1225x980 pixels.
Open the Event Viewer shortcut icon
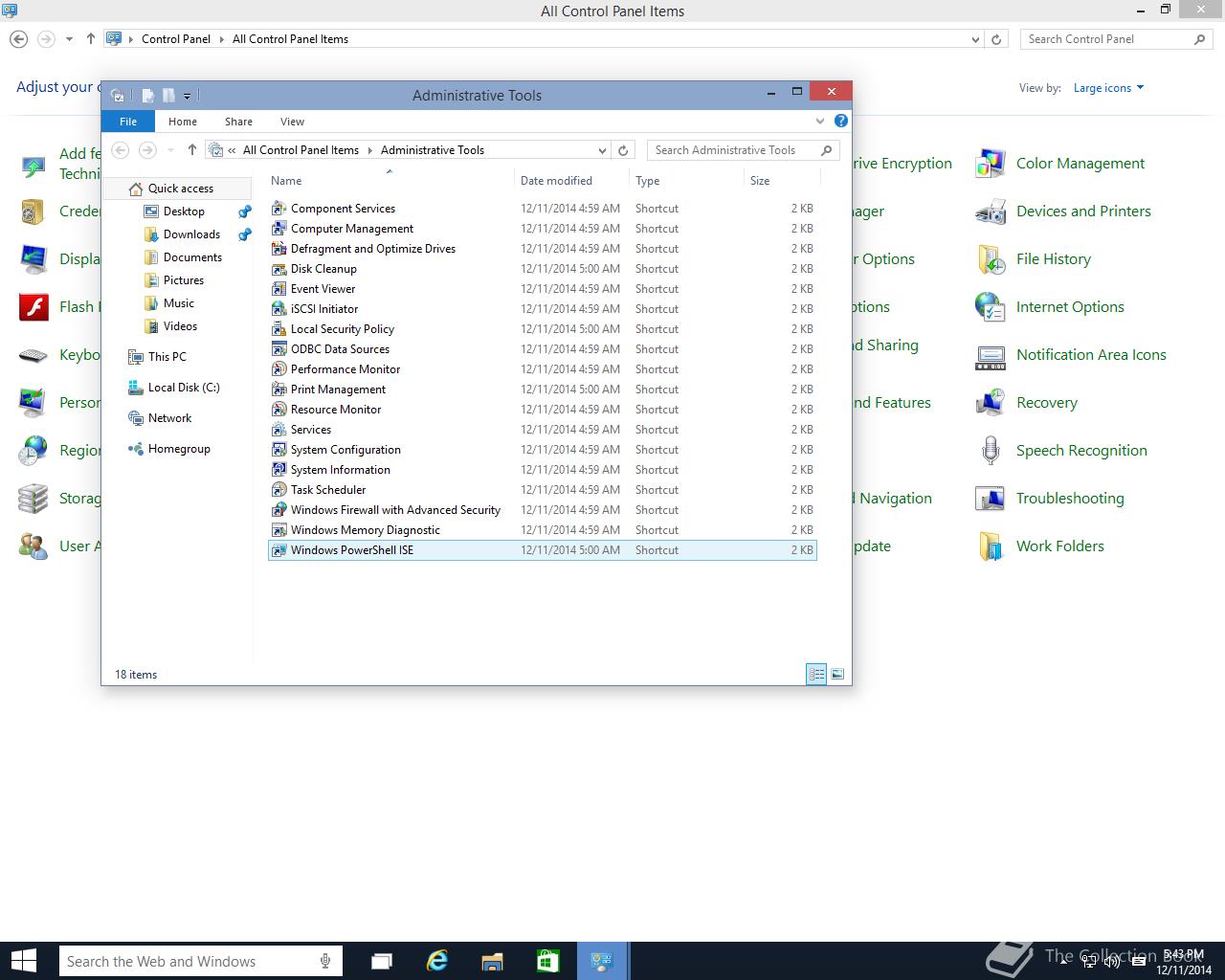278,289
